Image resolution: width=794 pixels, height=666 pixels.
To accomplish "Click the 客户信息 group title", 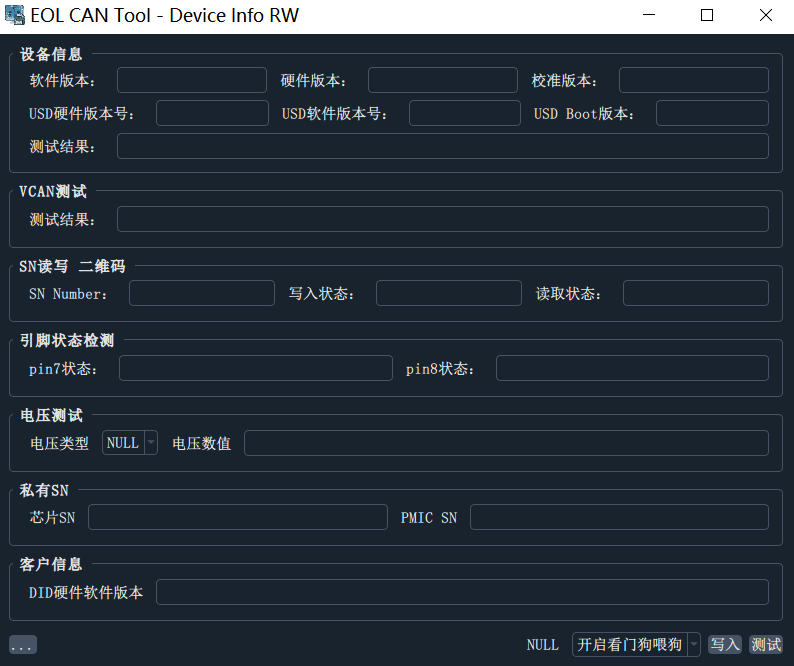I will [51, 564].
